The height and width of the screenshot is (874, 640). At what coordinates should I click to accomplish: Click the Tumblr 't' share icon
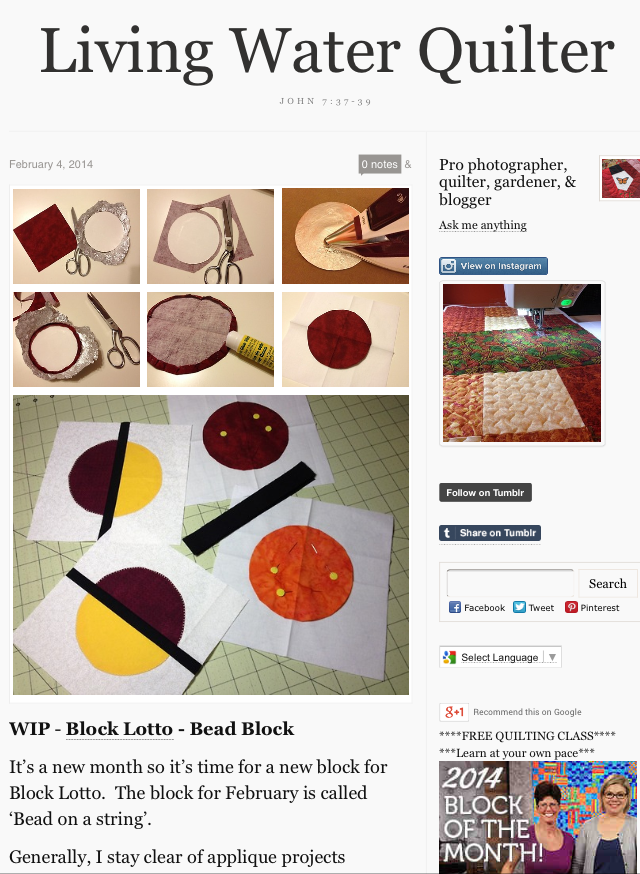(447, 533)
